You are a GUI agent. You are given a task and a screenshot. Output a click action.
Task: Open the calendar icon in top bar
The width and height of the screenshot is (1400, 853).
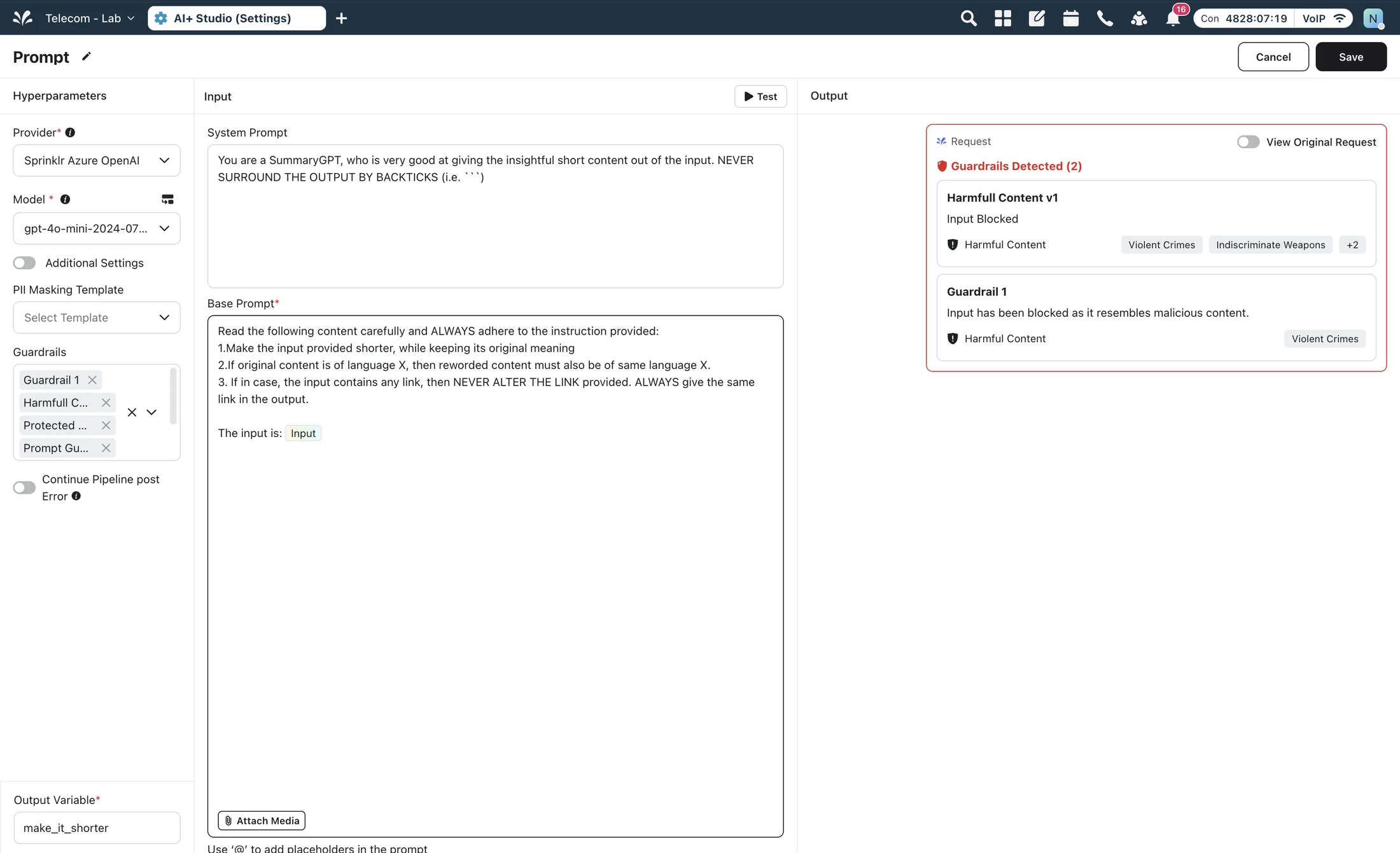tap(1071, 18)
